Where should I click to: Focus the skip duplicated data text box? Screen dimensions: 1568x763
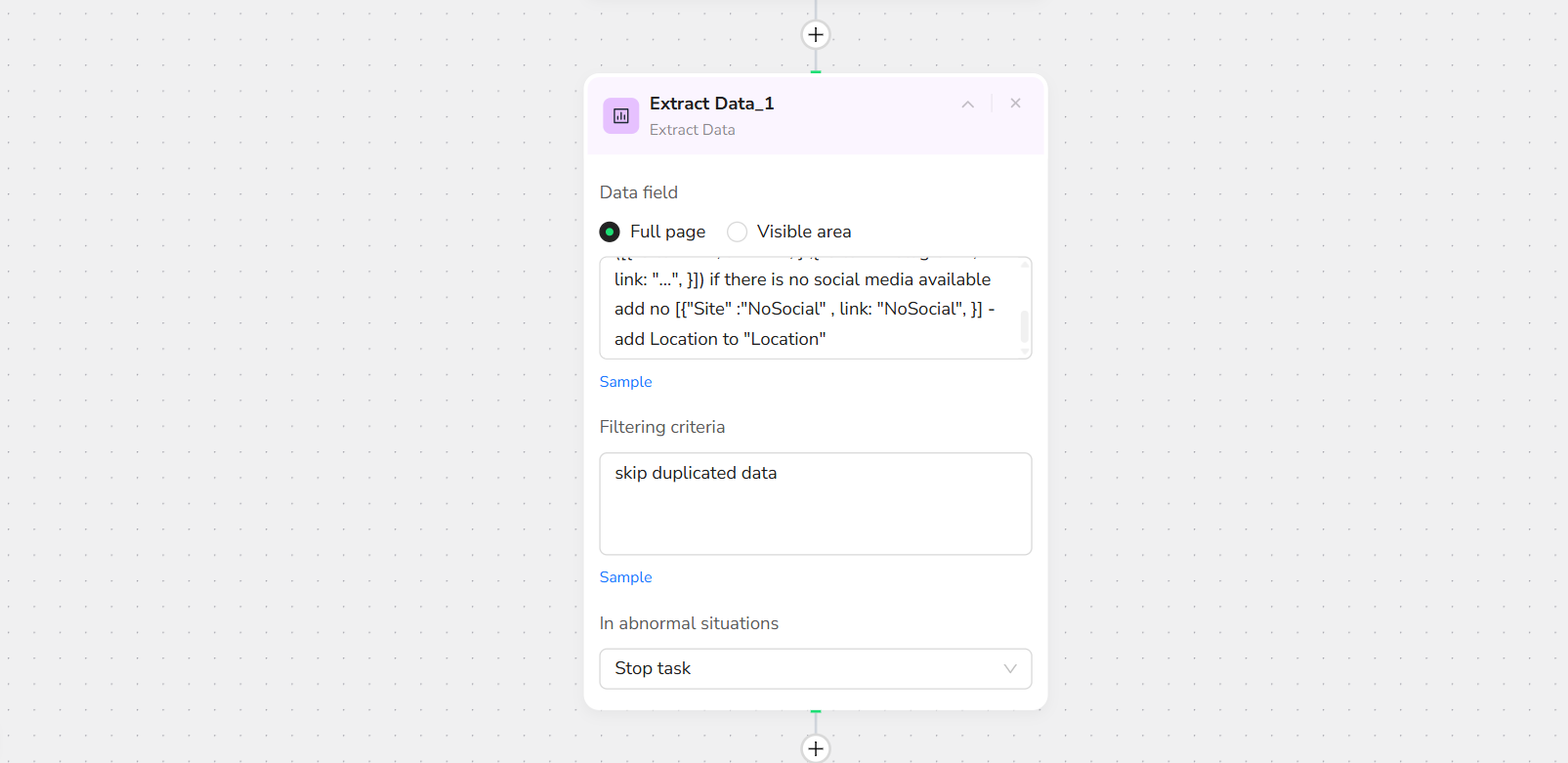coord(815,503)
